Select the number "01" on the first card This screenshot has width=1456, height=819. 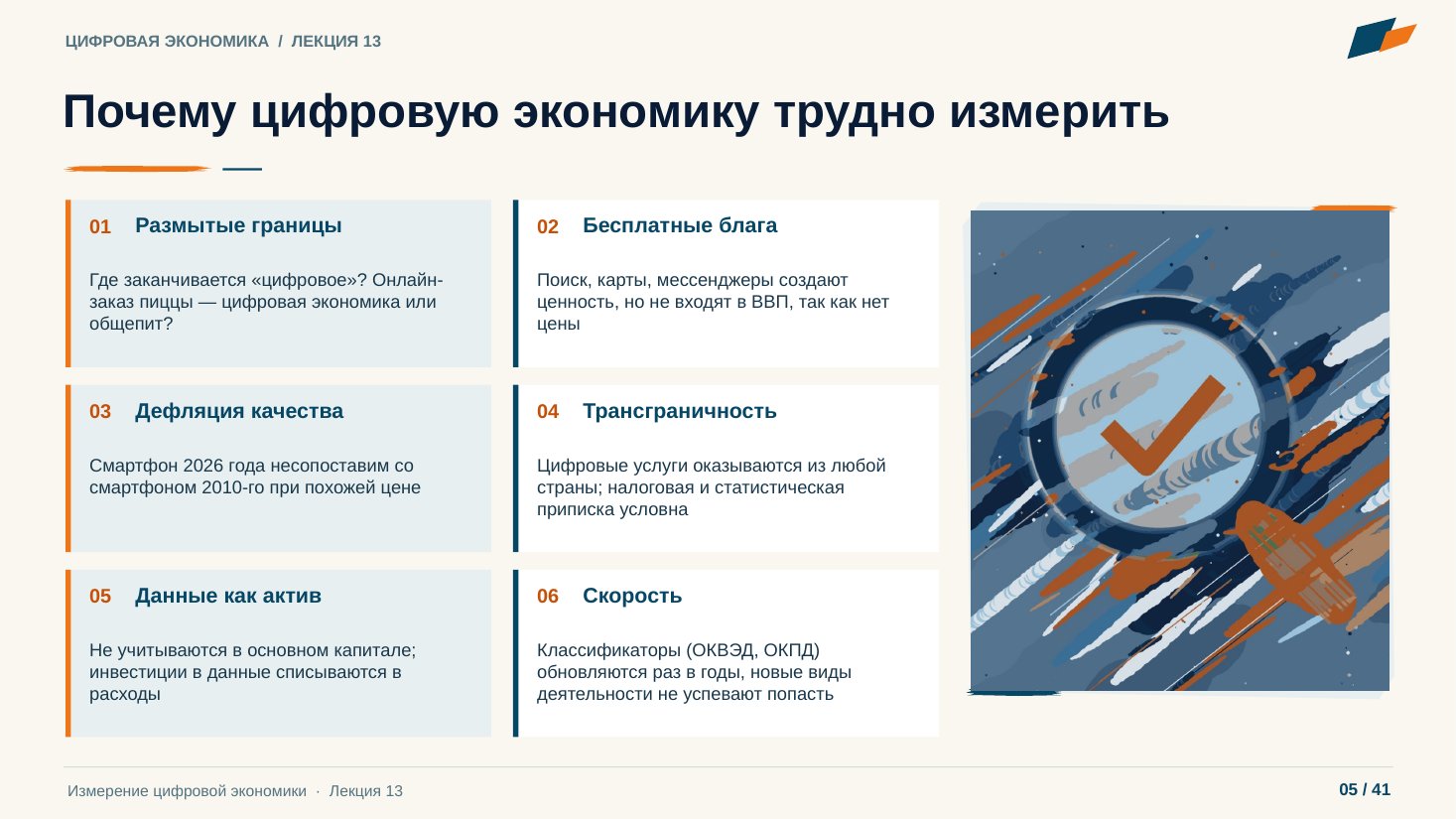(100, 226)
